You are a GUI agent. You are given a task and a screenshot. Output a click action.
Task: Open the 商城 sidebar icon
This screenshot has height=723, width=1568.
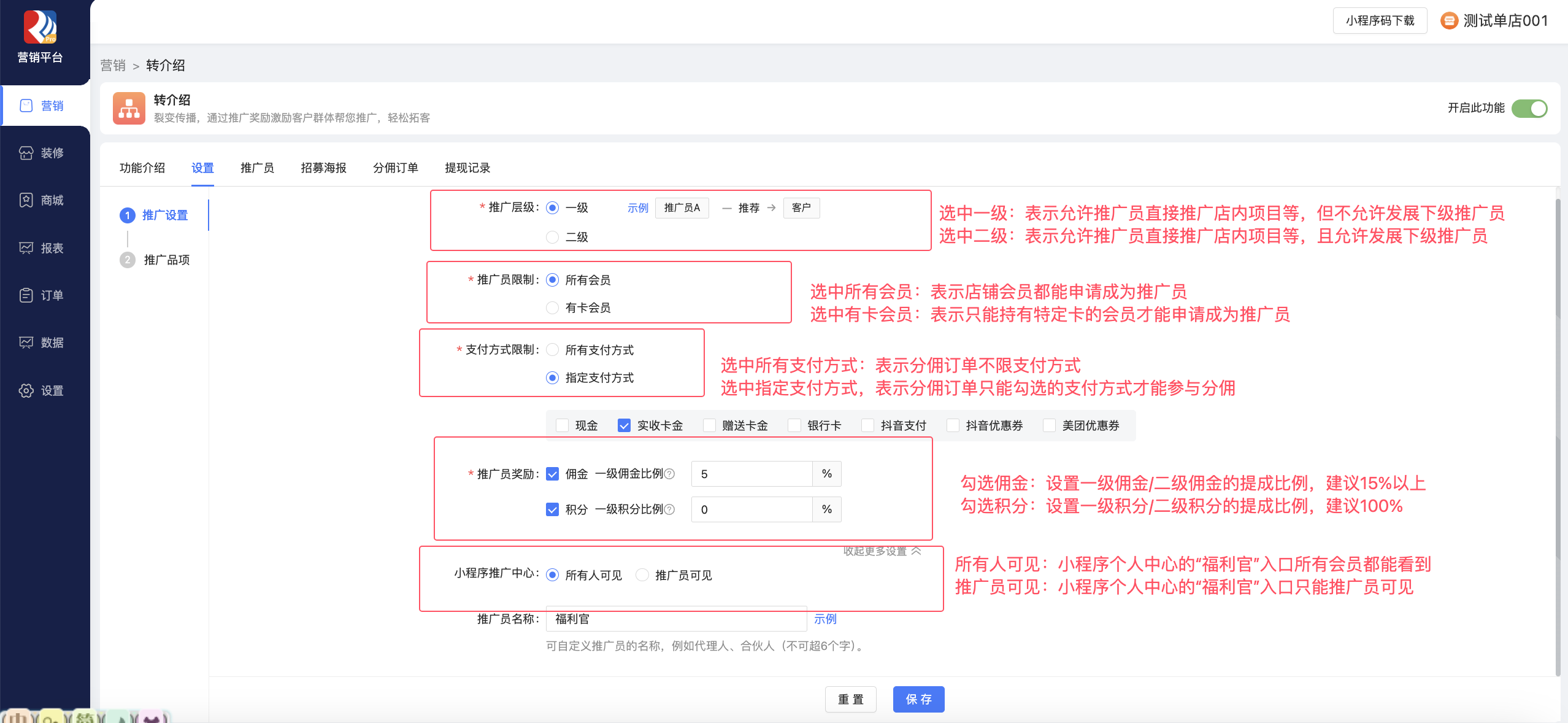click(26, 200)
